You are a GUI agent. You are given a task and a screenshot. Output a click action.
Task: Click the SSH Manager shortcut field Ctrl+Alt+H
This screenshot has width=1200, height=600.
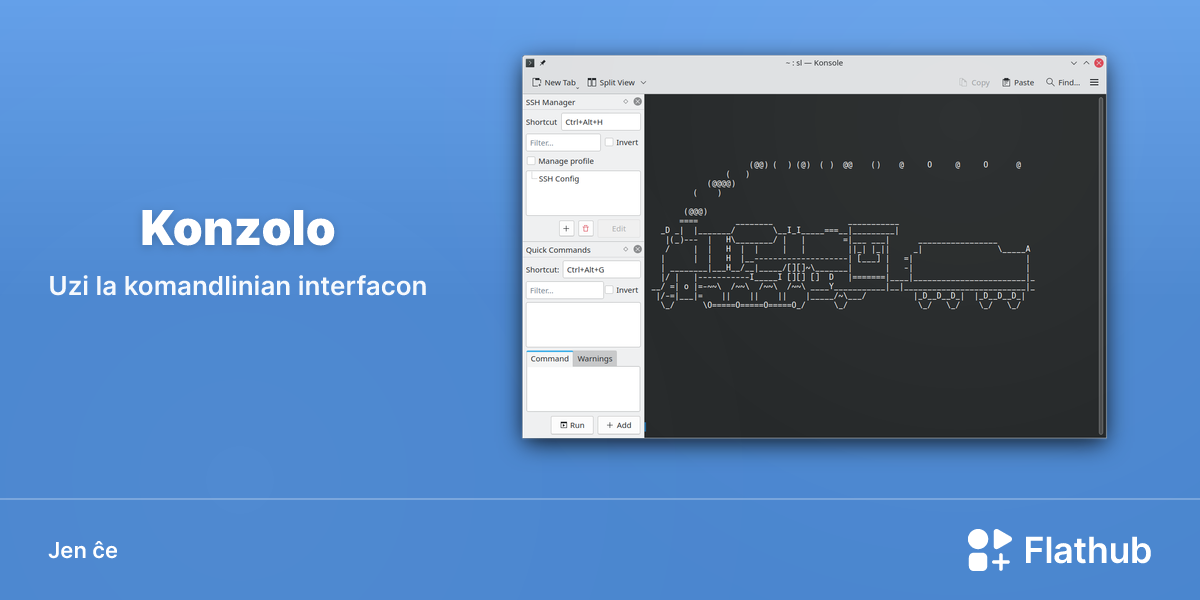[x=601, y=122]
